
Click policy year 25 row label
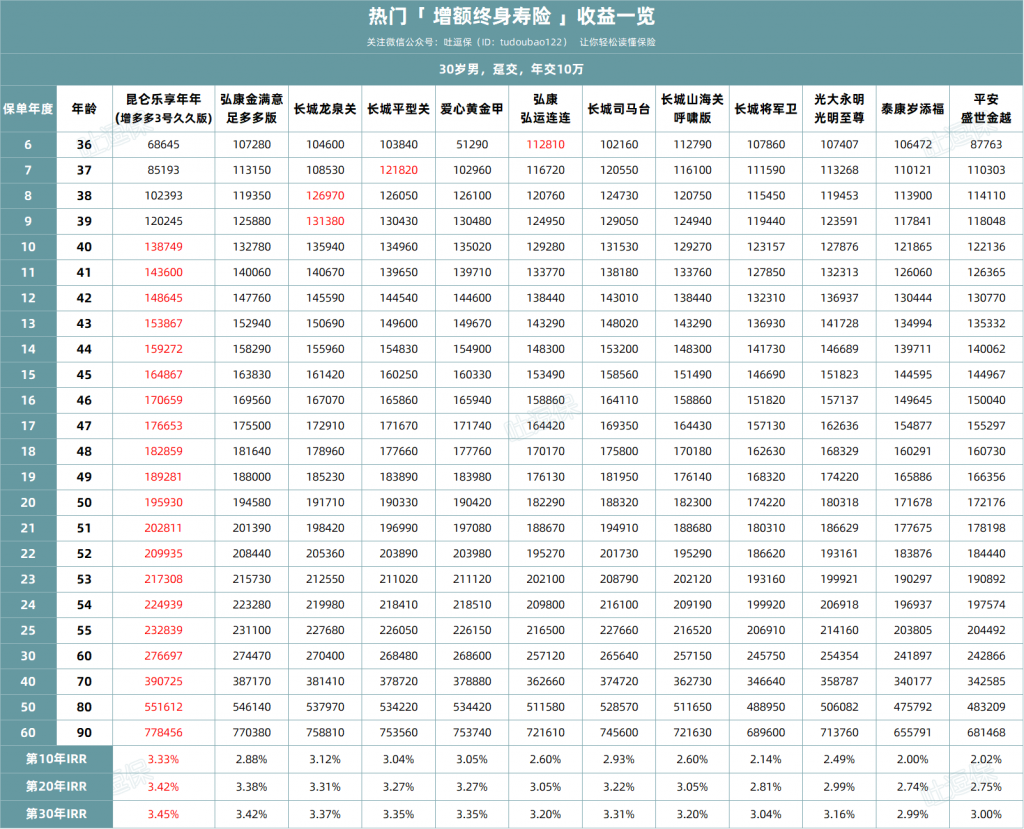[28, 630]
